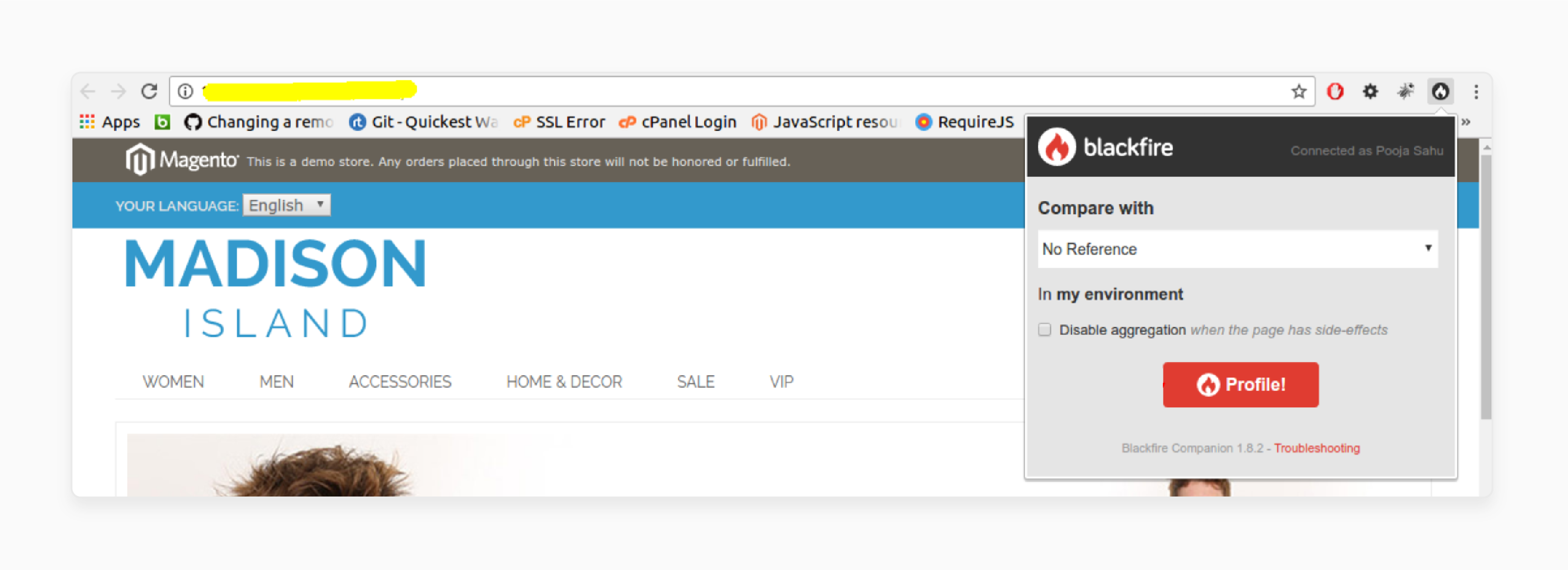The width and height of the screenshot is (1568, 570).
Task: Enable the Disable aggregation checkbox
Action: [x=1044, y=330]
